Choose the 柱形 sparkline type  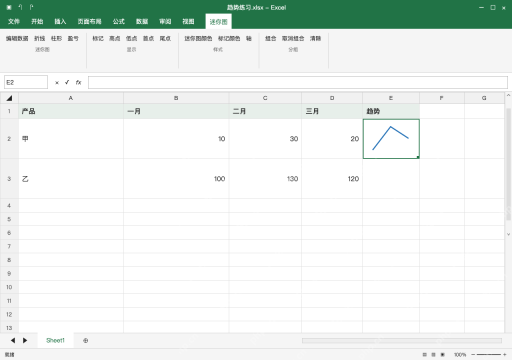point(56,39)
